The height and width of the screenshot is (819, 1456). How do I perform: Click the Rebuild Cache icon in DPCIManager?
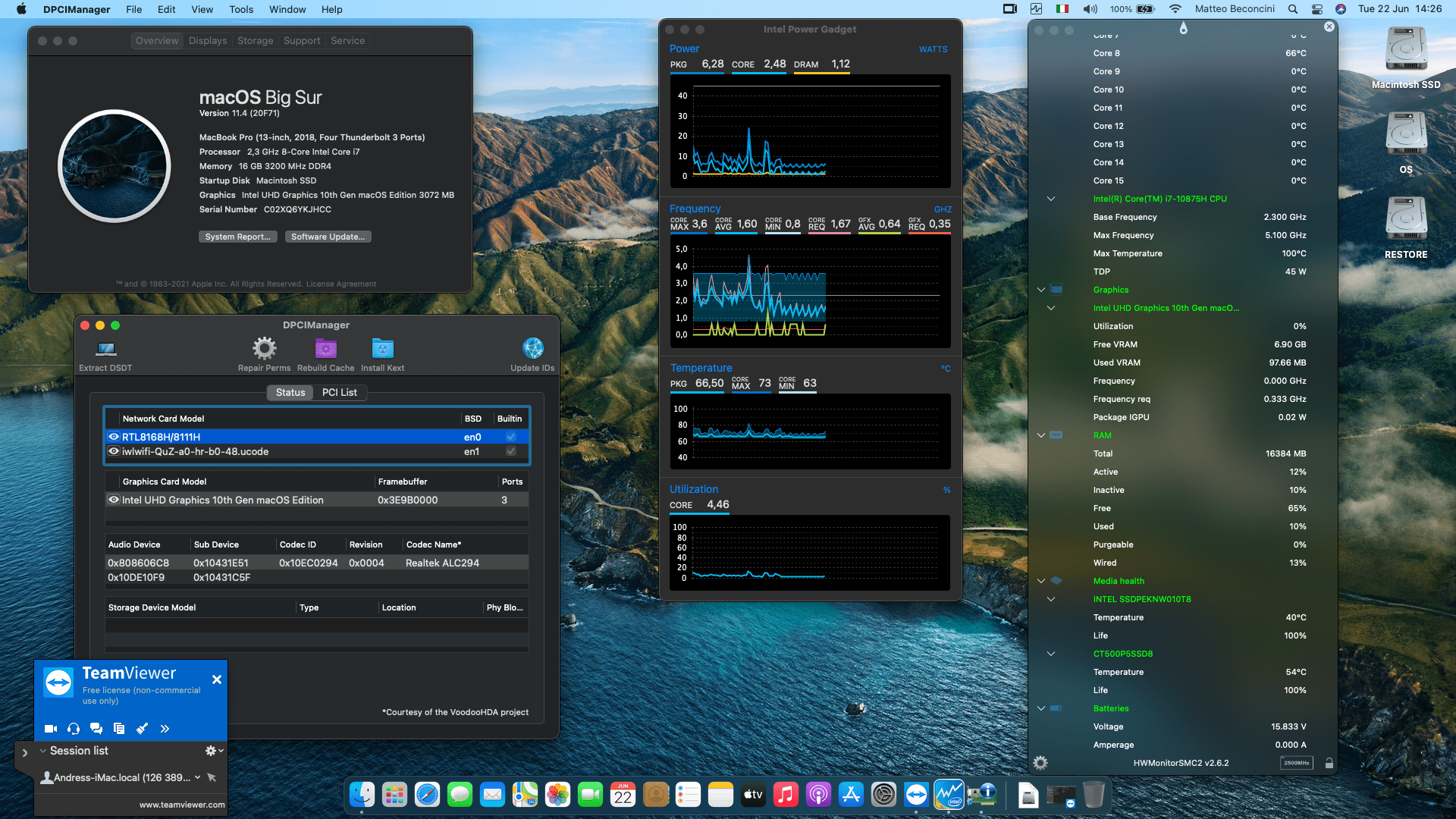(325, 348)
